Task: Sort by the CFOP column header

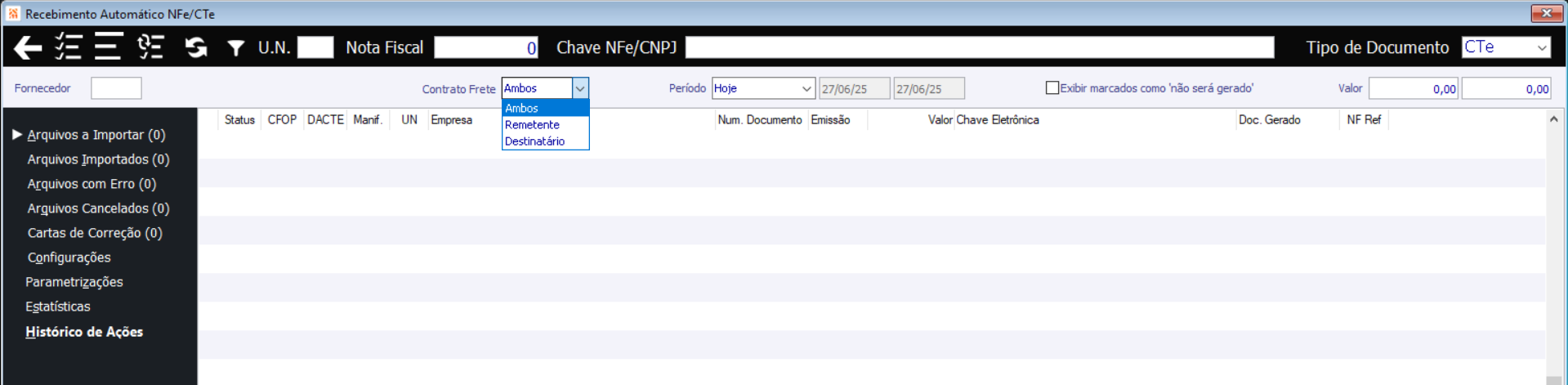Action: [x=282, y=119]
